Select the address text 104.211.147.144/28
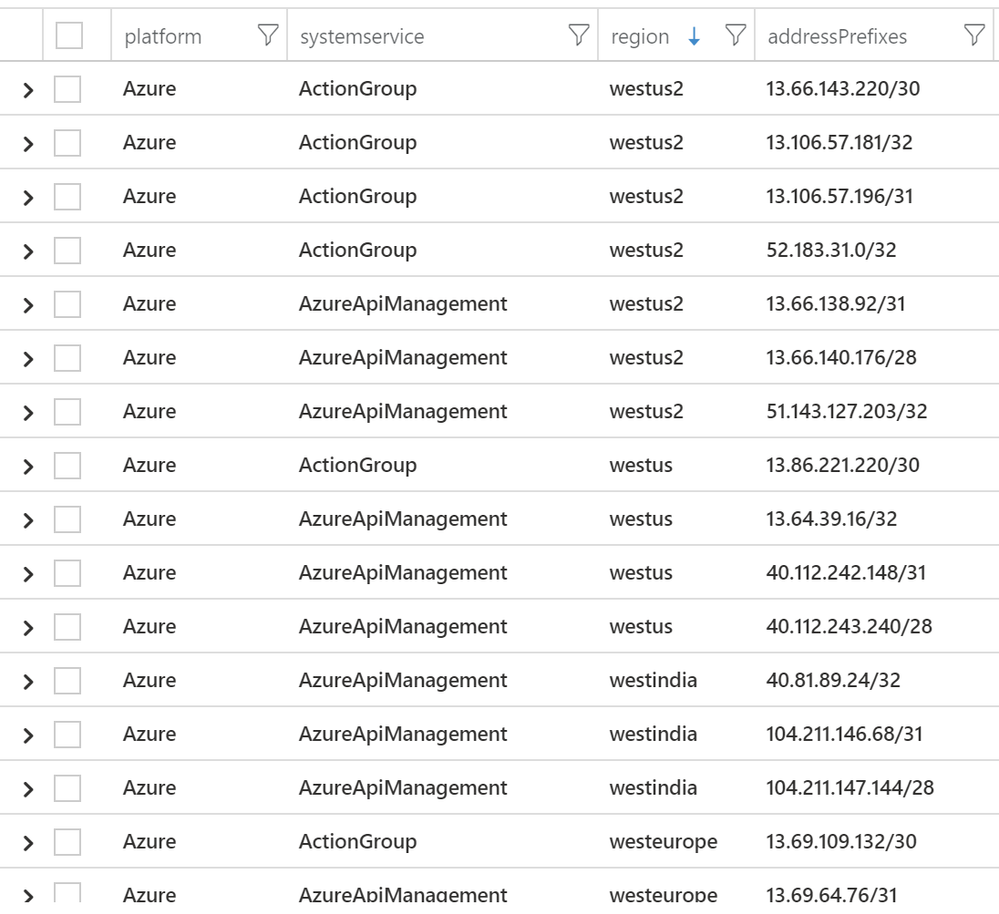Viewport: 999px width, 914px height. (x=850, y=789)
